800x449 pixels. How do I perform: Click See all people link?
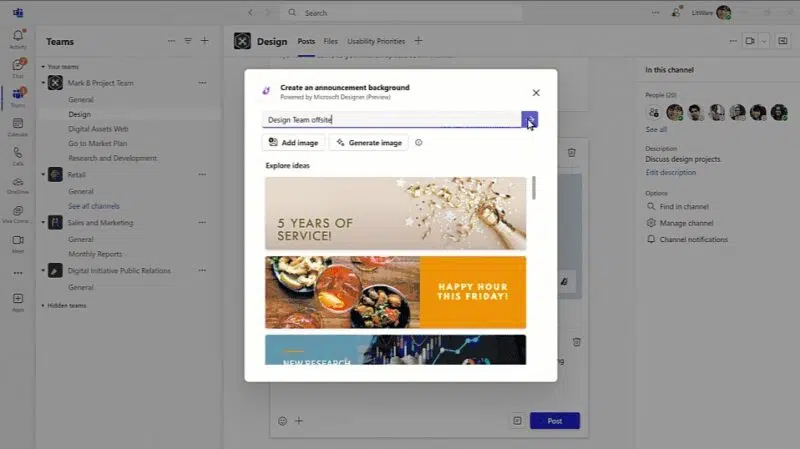click(x=656, y=130)
